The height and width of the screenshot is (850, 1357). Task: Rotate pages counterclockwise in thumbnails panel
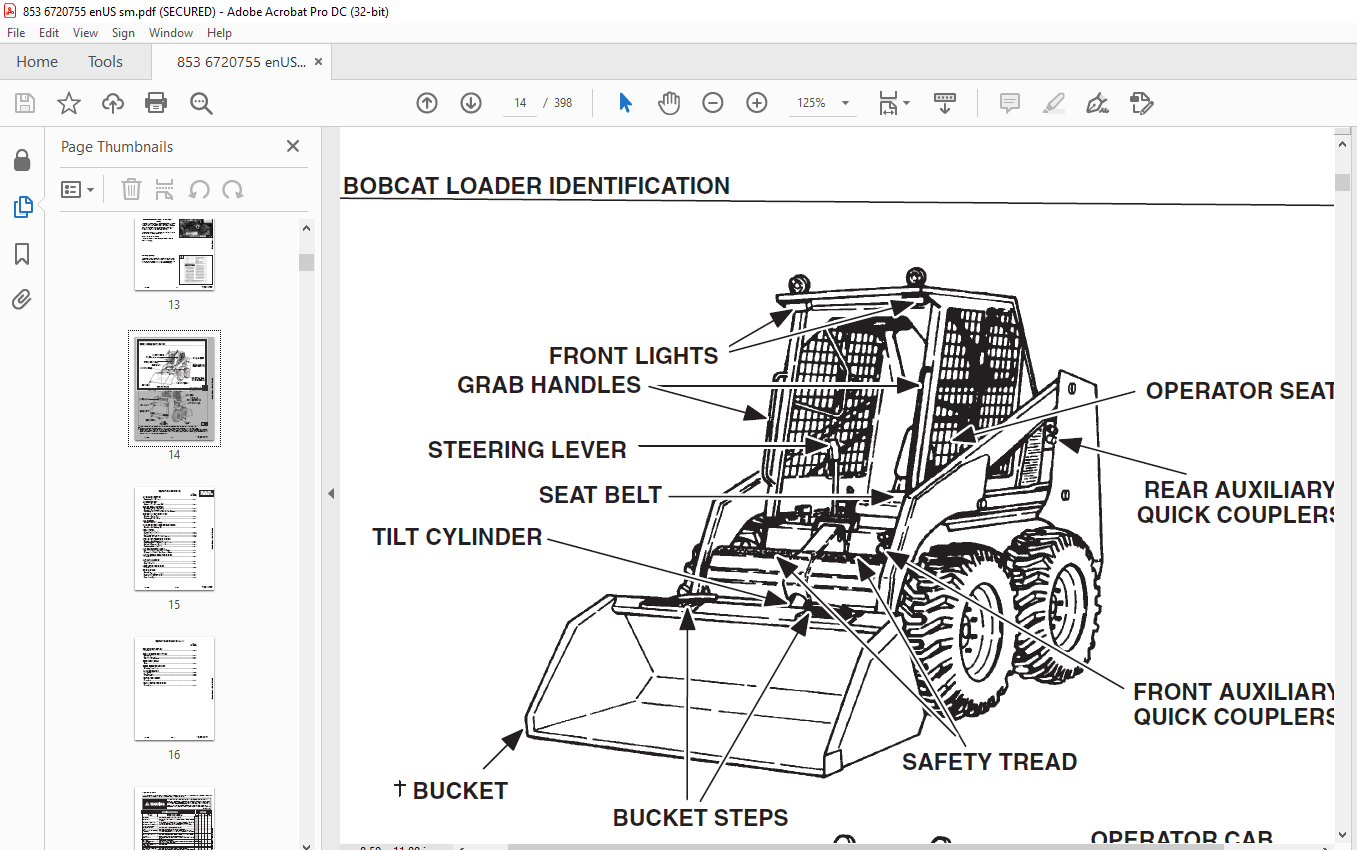pyautogui.click(x=199, y=189)
